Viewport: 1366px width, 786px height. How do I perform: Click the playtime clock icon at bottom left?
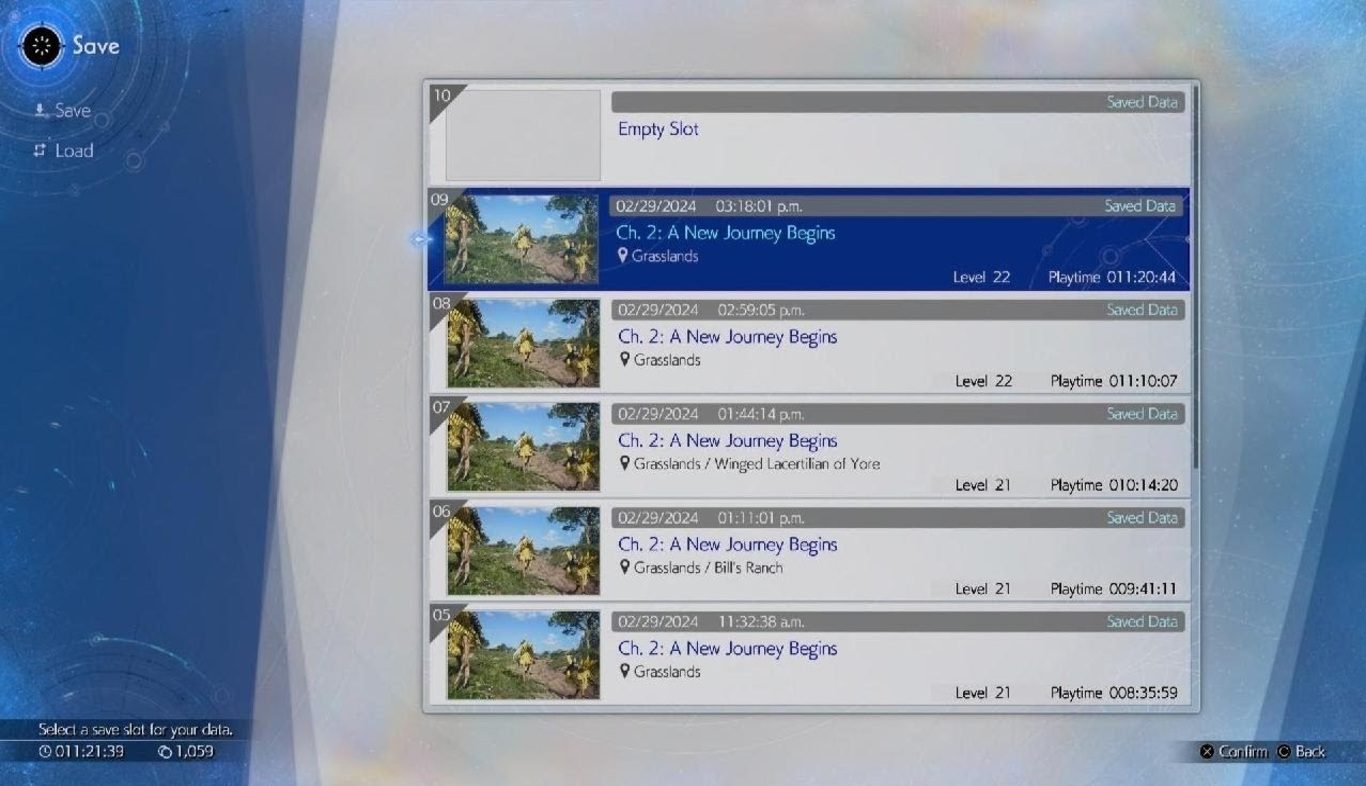45,752
